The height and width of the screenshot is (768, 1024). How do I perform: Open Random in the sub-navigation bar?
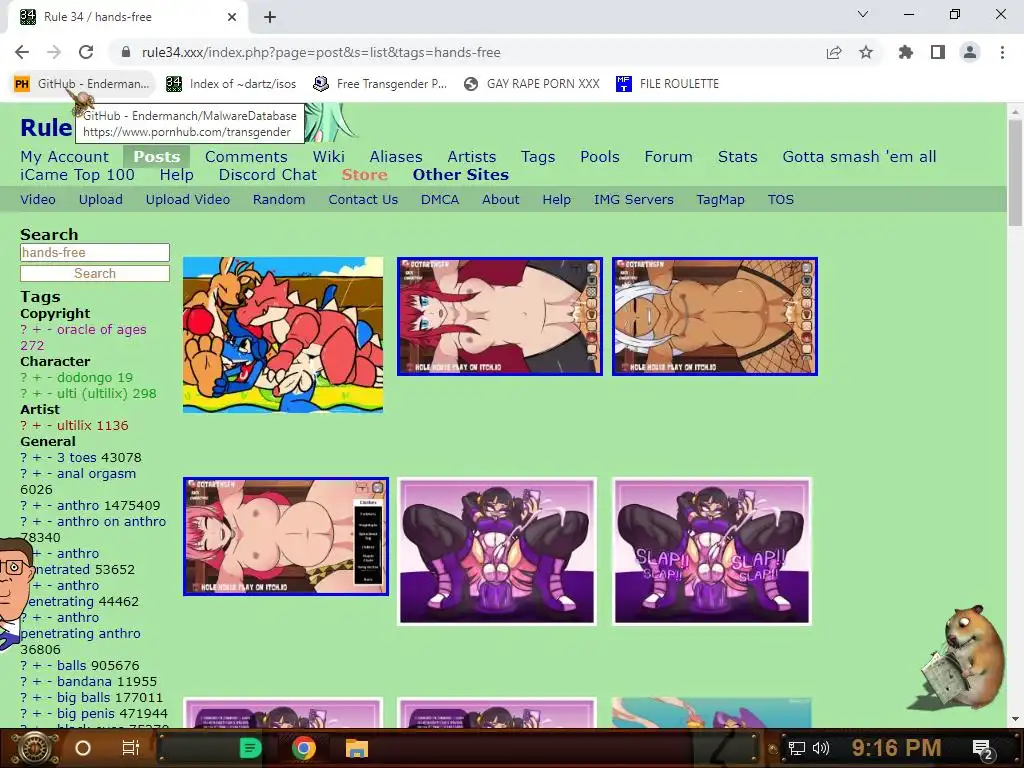point(279,199)
